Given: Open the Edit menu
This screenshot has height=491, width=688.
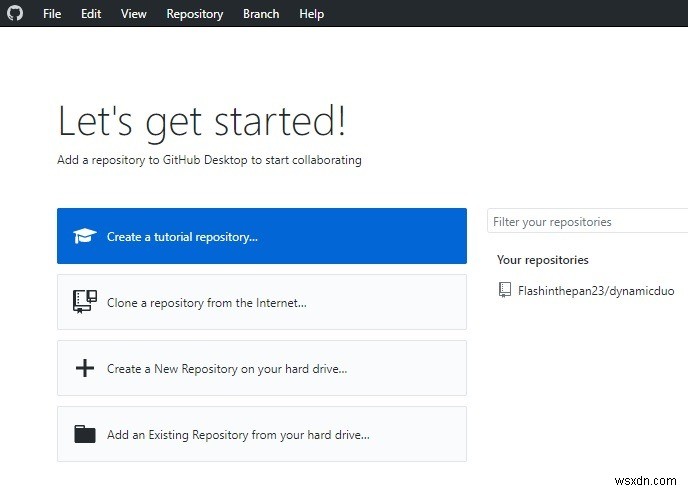Looking at the screenshot, I should click(x=91, y=14).
